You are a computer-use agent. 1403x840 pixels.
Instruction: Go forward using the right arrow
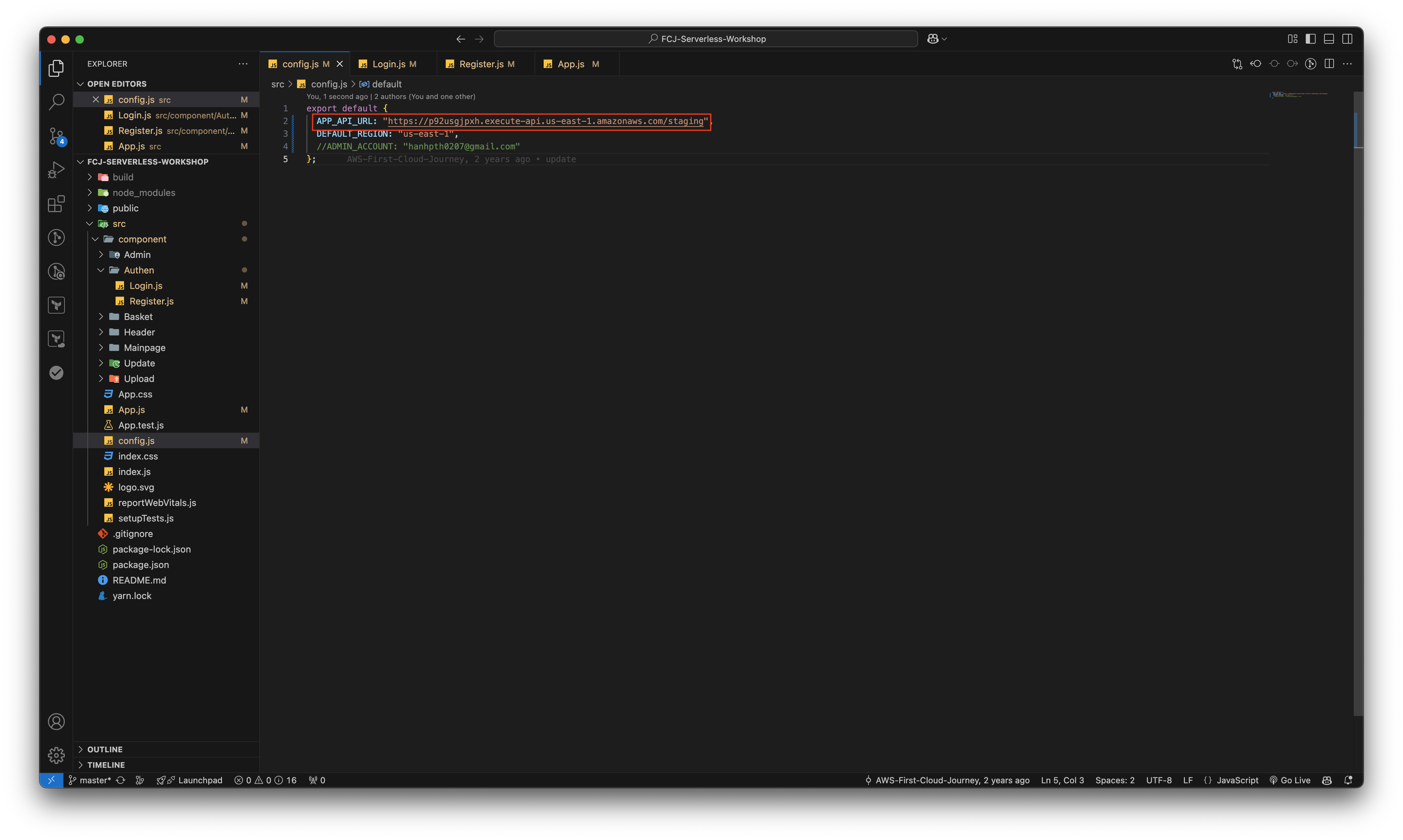480,39
